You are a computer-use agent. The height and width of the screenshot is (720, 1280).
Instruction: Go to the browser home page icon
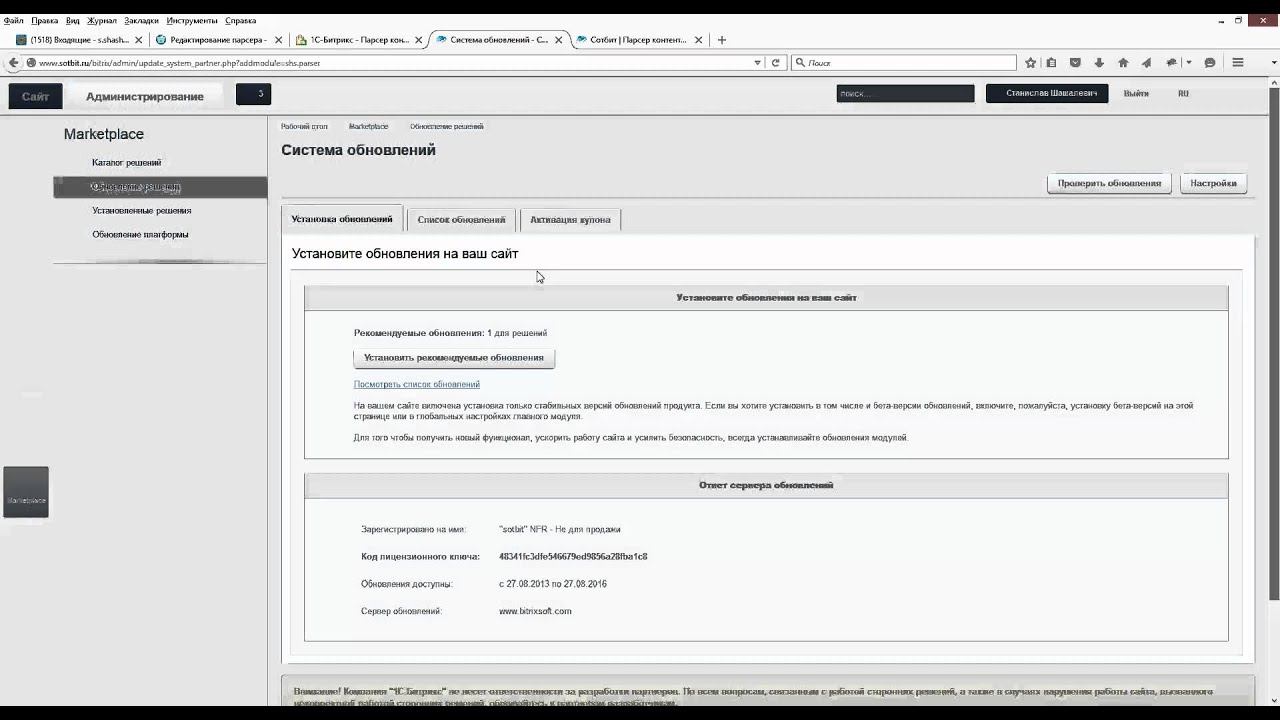(1123, 62)
